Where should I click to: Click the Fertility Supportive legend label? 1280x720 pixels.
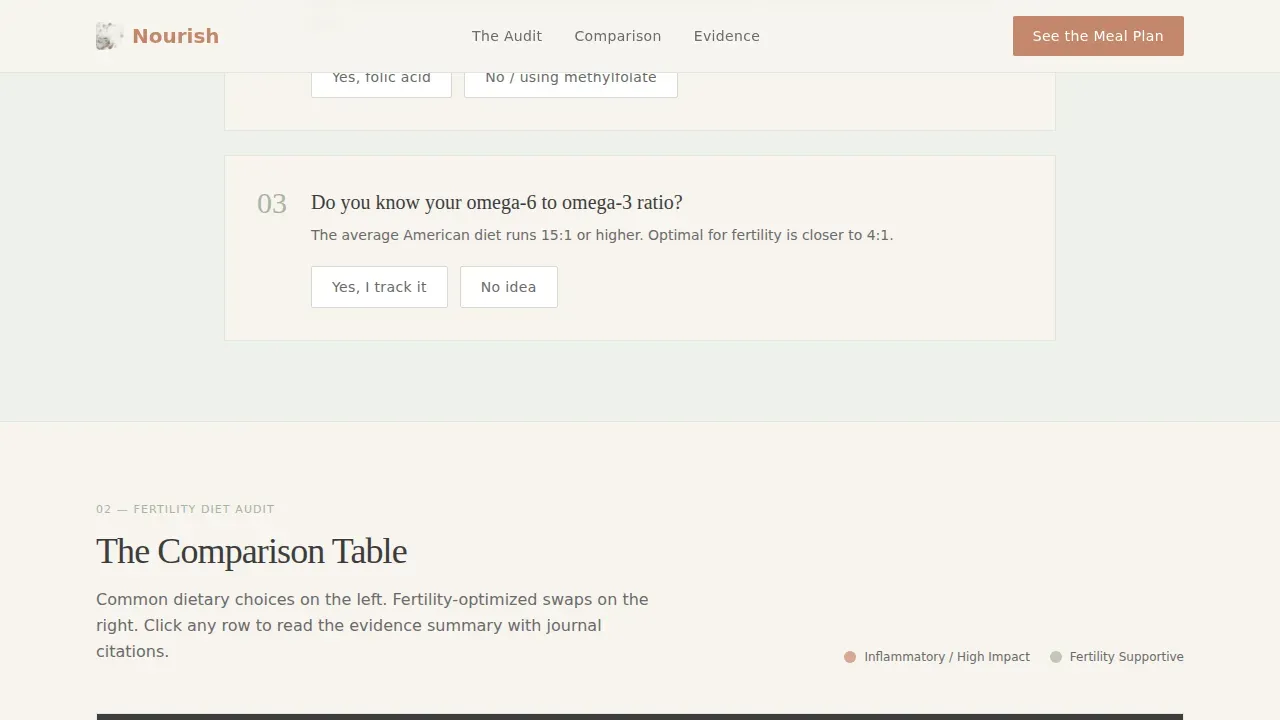pyautogui.click(x=1126, y=657)
